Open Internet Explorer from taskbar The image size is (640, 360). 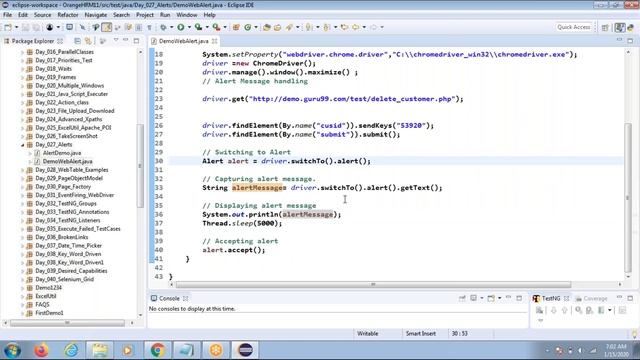click(x=71, y=350)
